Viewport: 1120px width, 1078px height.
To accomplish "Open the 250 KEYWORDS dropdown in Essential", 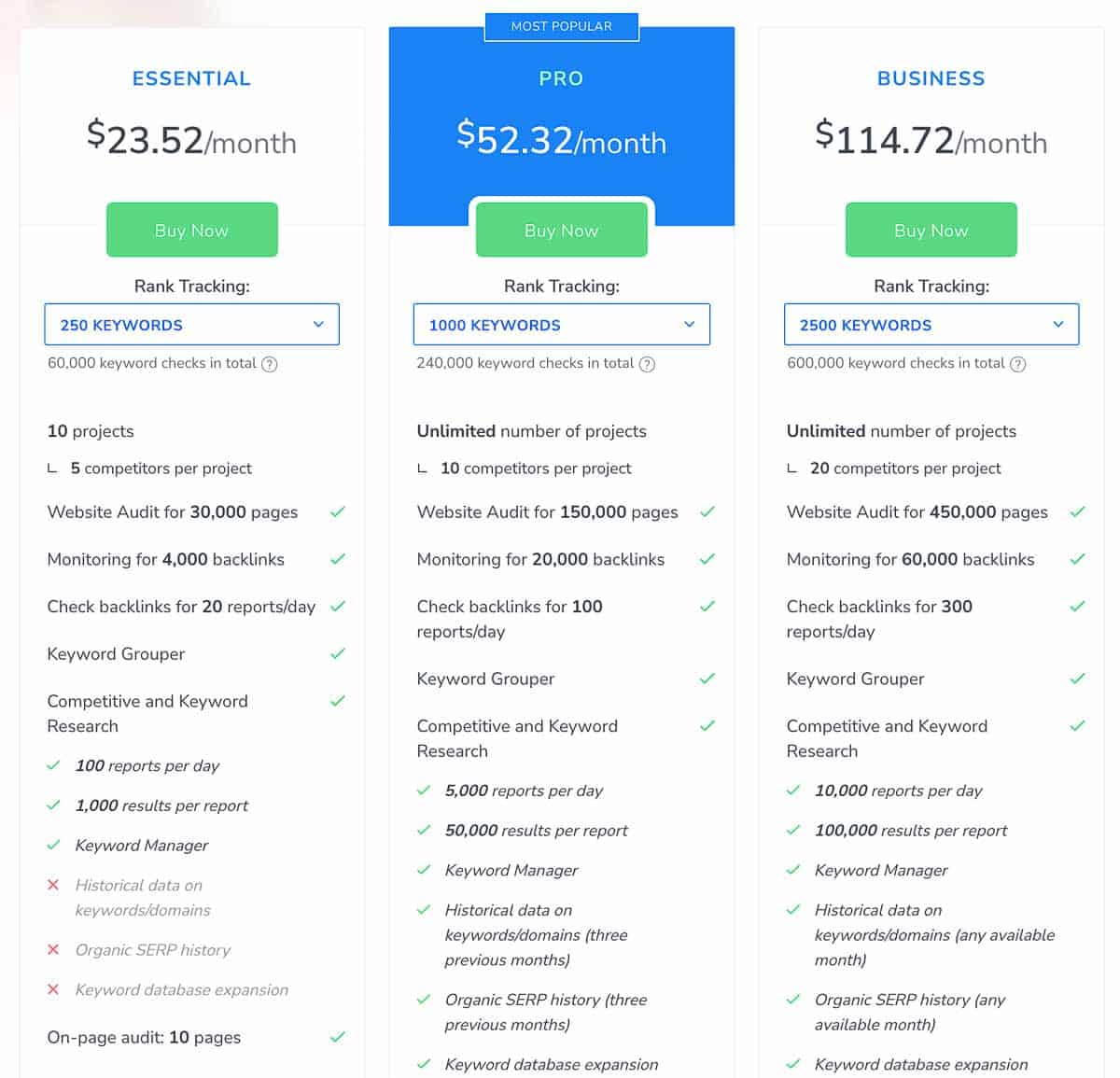I will coord(191,325).
